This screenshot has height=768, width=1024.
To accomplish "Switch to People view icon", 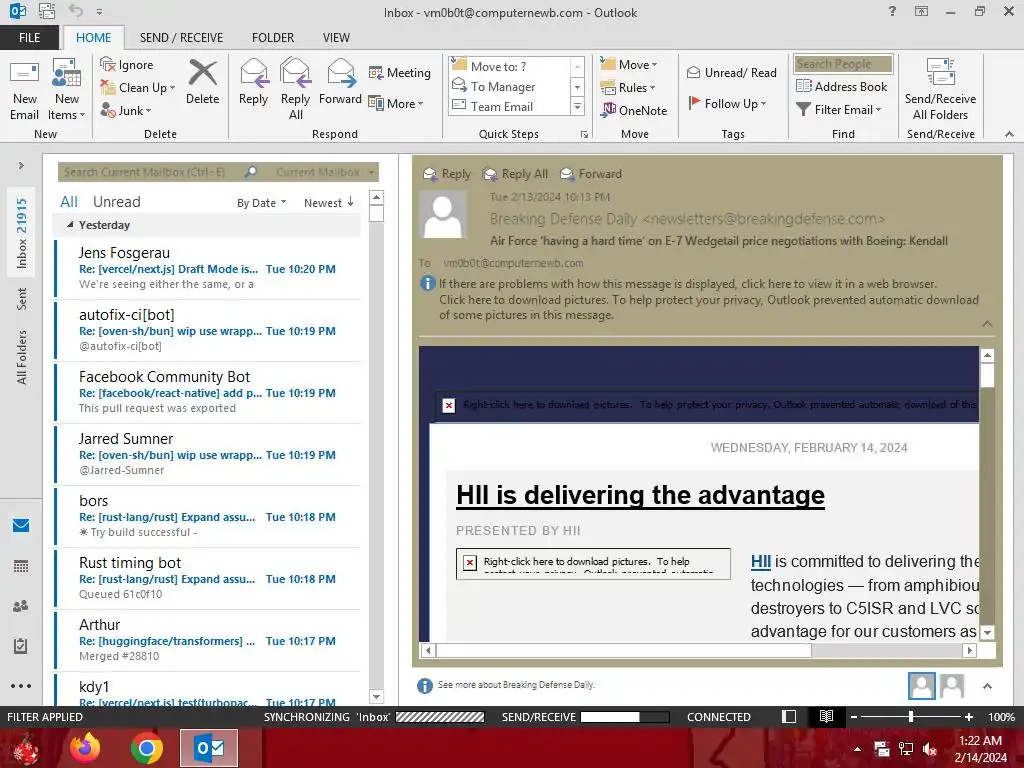I will [21, 606].
